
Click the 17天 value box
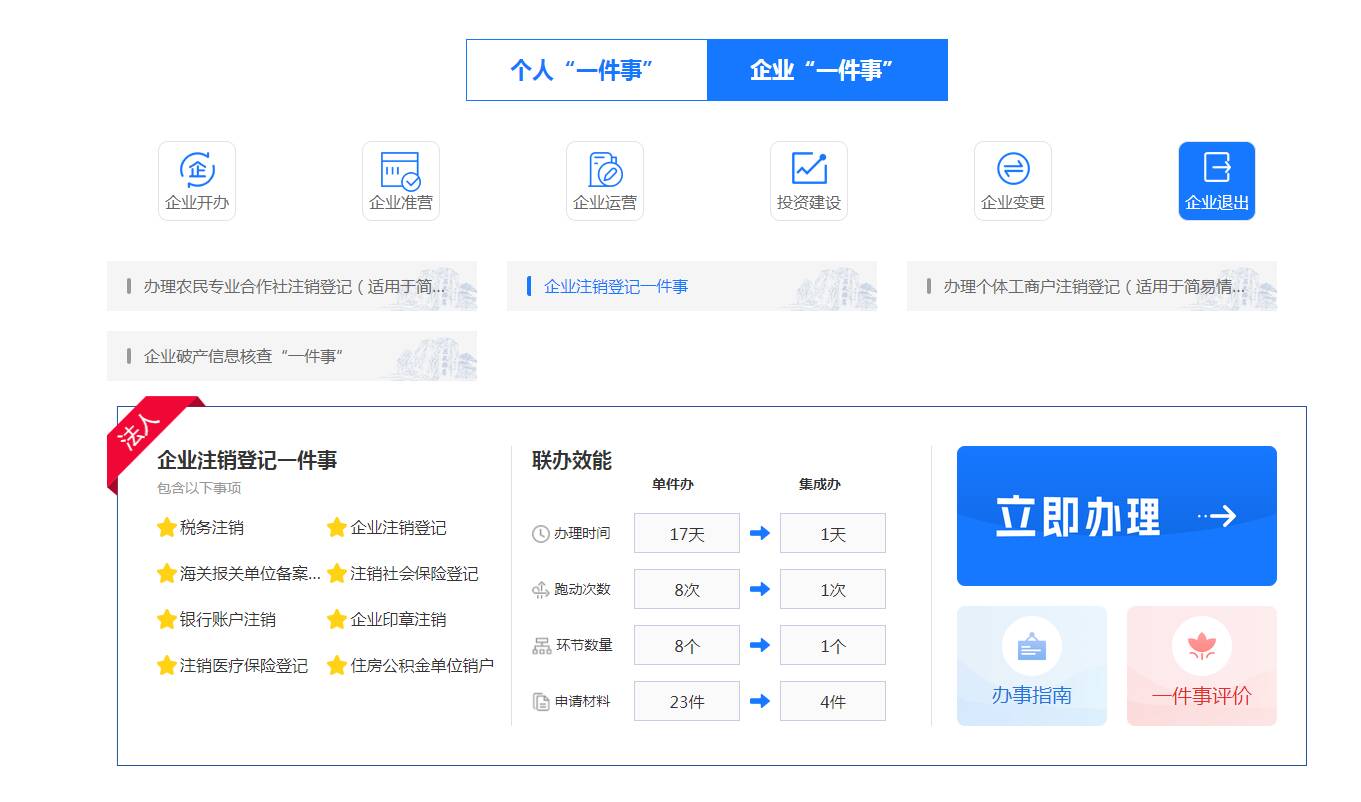tap(687, 533)
